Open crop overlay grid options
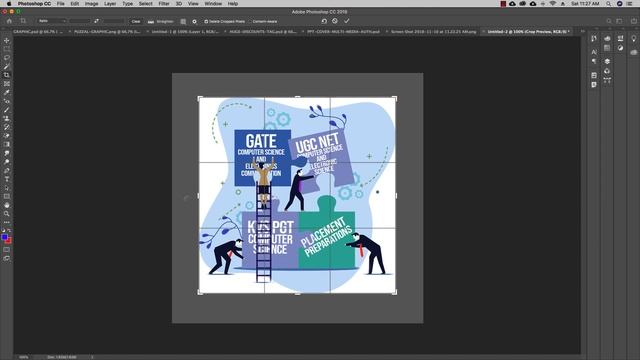This screenshot has width=640, height=360. point(183,21)
